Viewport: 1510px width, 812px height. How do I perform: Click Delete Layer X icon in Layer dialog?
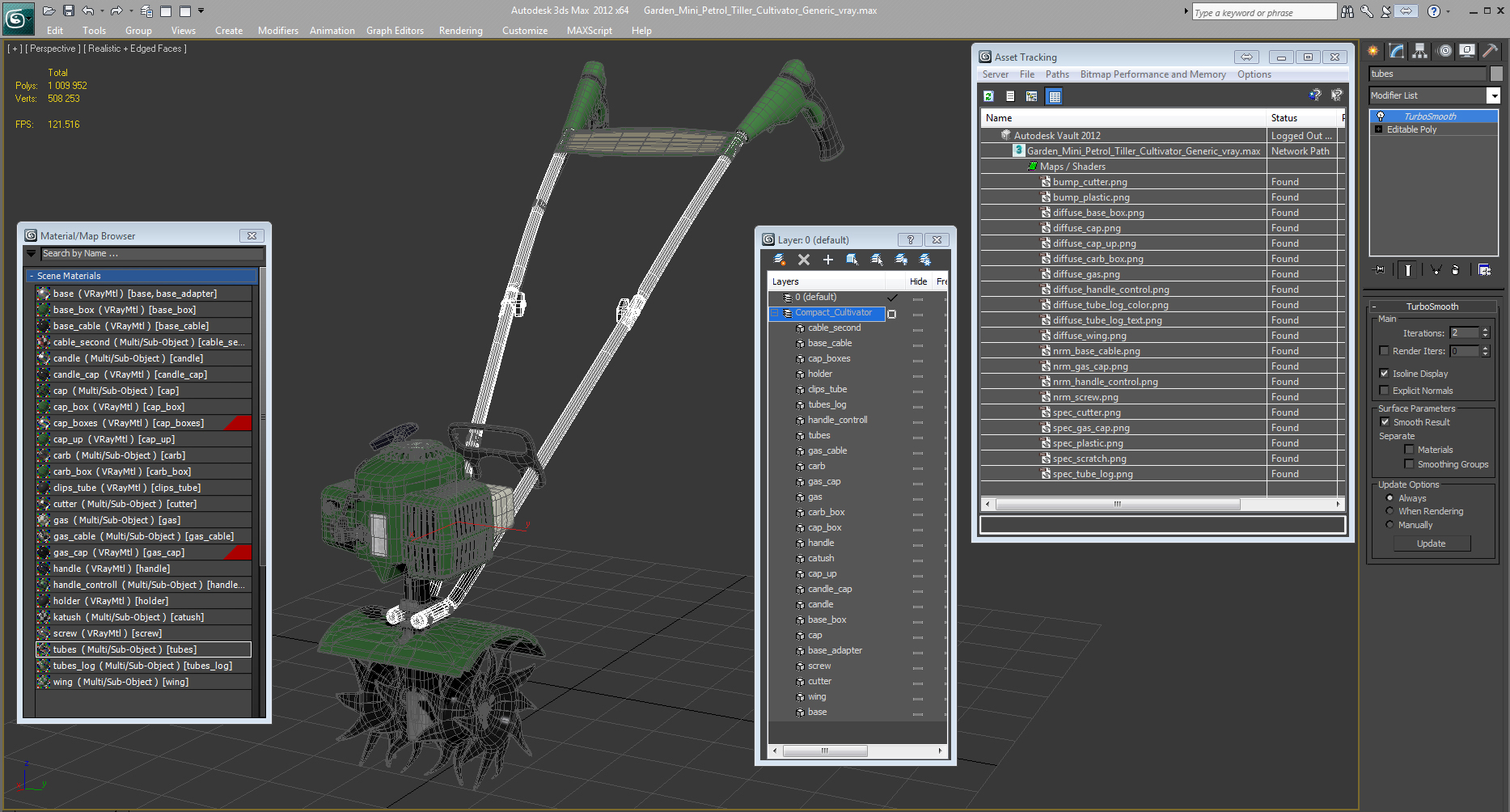click(804, 260)
